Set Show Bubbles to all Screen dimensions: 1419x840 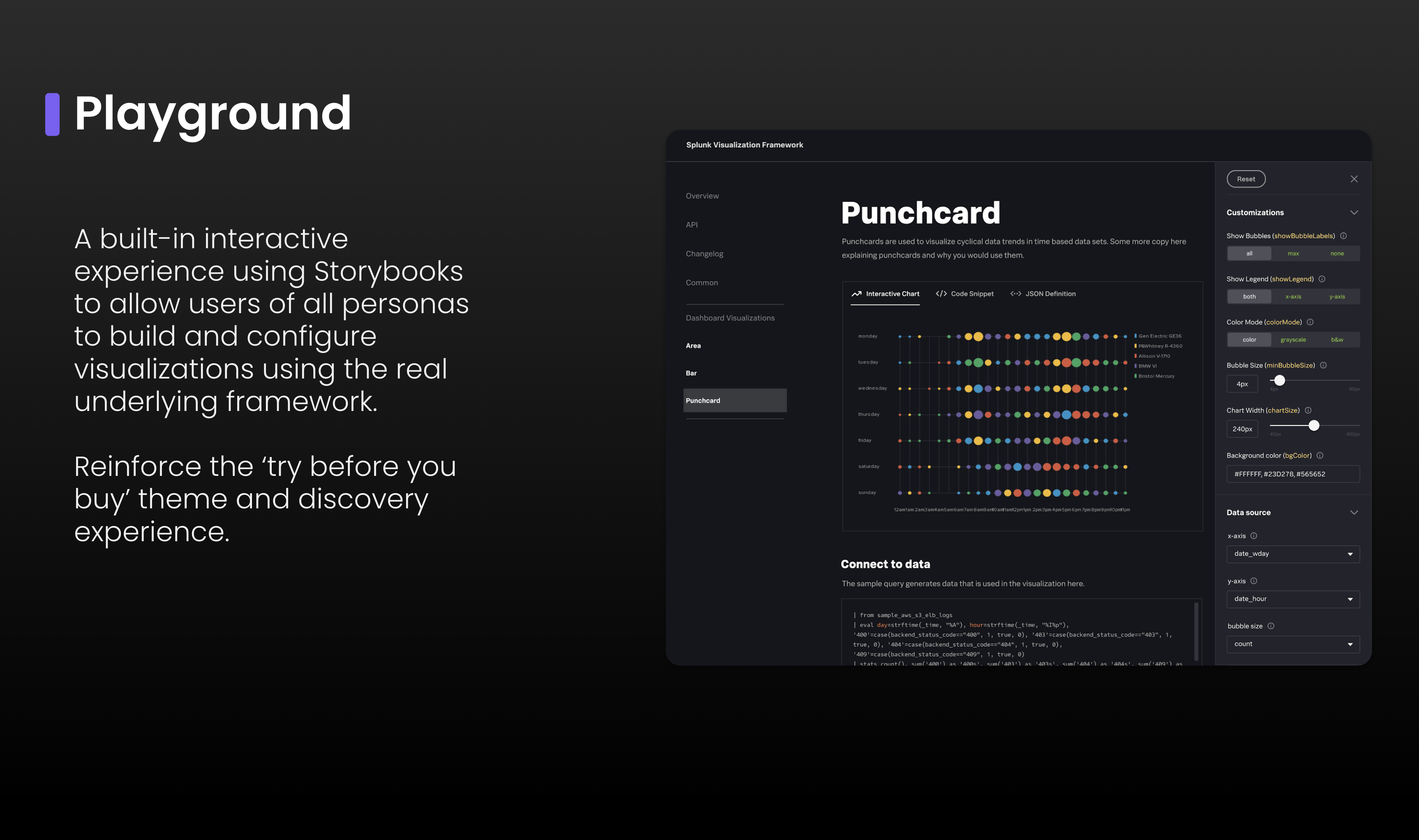1249,254
